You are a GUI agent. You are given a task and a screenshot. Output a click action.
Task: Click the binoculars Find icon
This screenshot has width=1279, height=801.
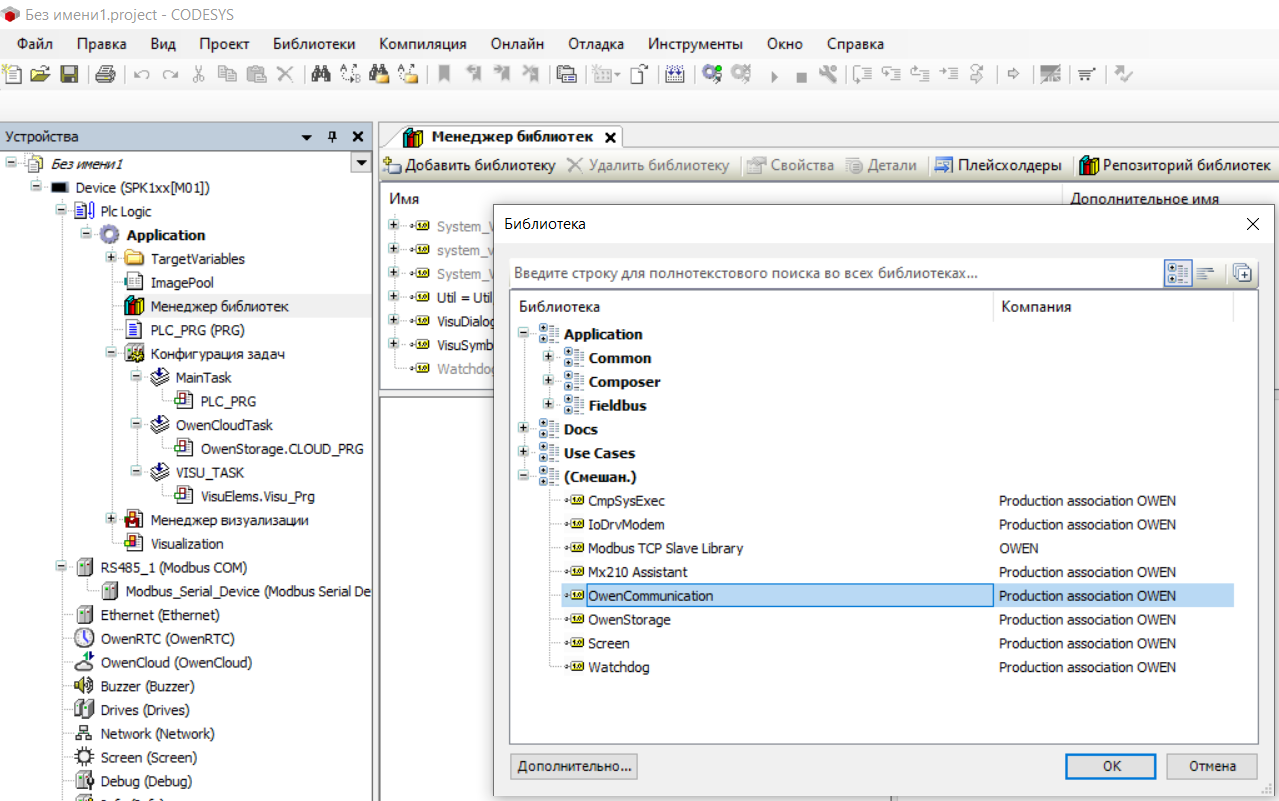point(321,74)
